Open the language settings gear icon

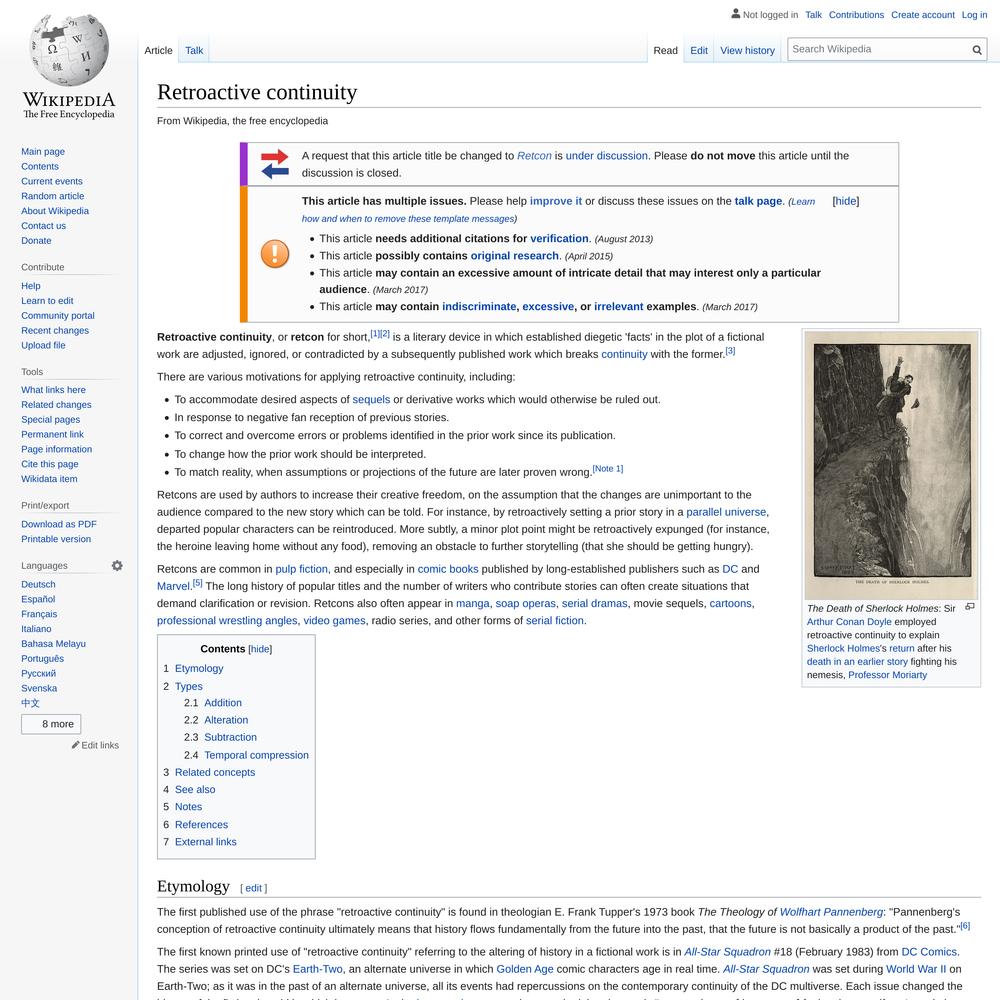coord(117,566)
